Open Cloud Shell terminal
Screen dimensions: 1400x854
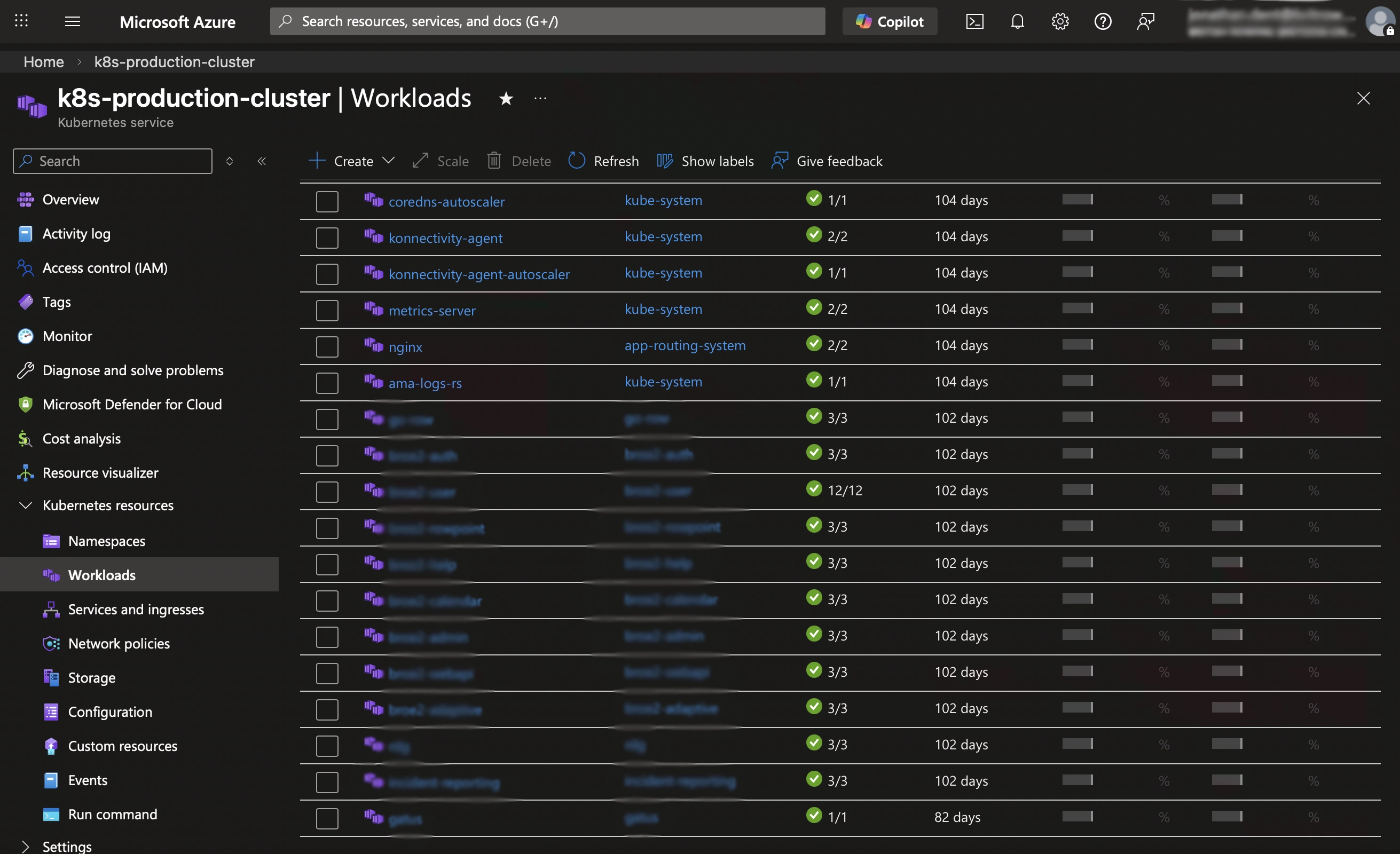pos(975,21)
